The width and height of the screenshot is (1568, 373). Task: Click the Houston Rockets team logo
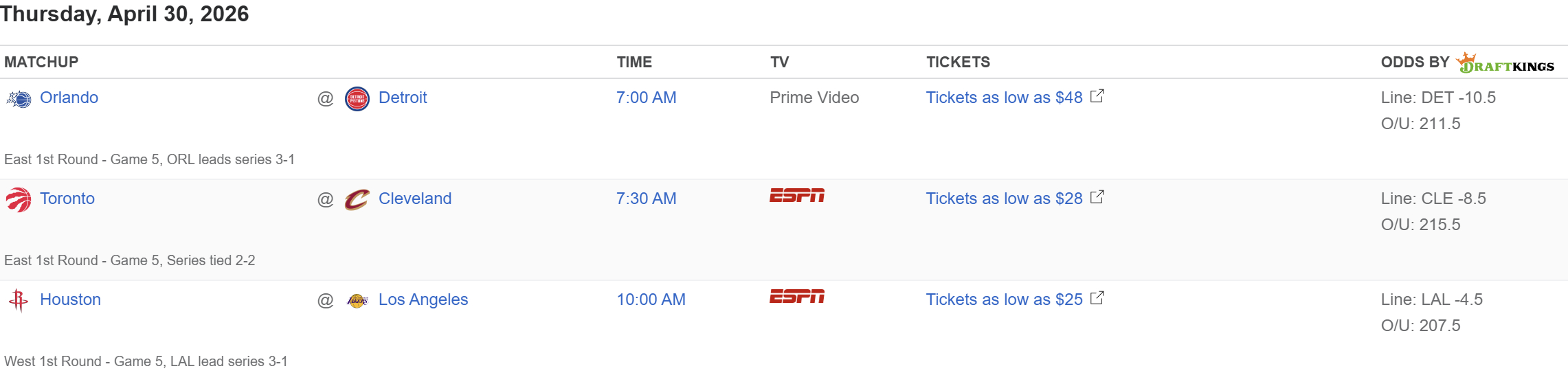coord(19,301)
